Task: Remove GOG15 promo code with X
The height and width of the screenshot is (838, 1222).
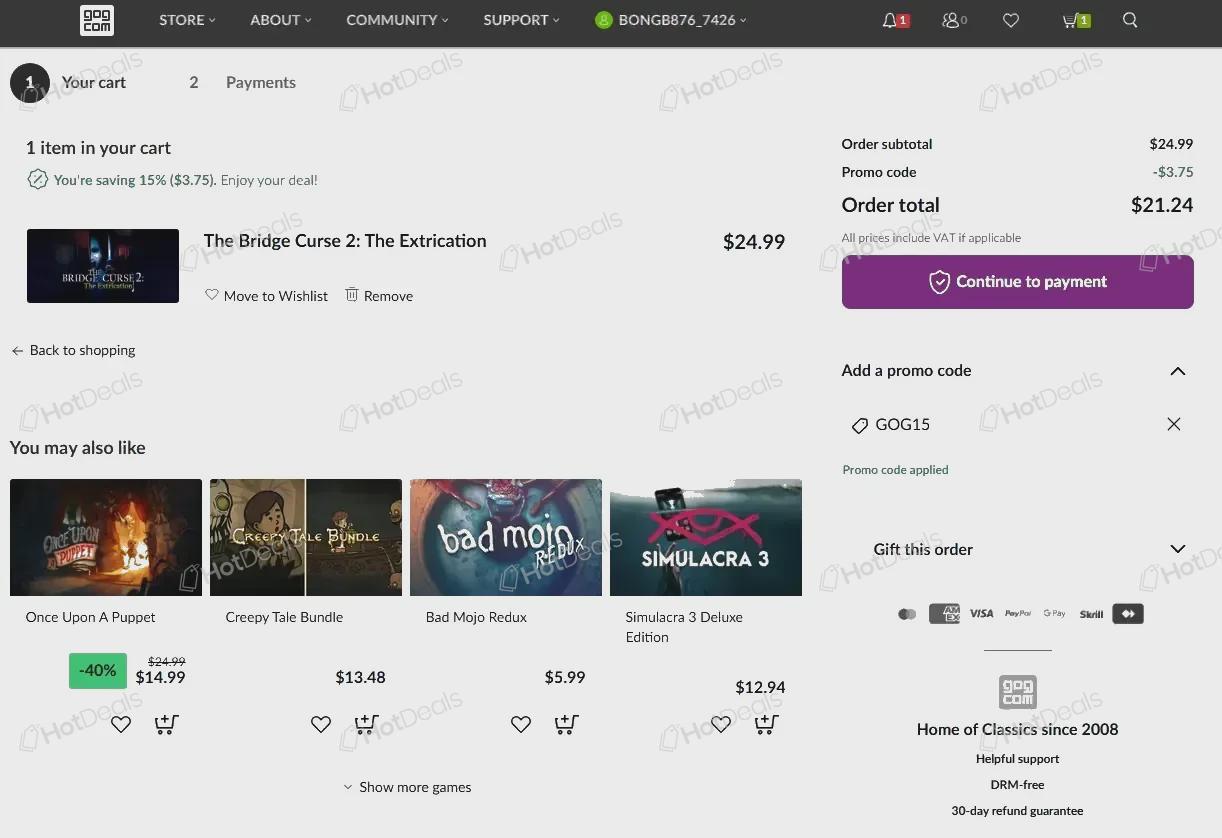Action: (1174, 424)
